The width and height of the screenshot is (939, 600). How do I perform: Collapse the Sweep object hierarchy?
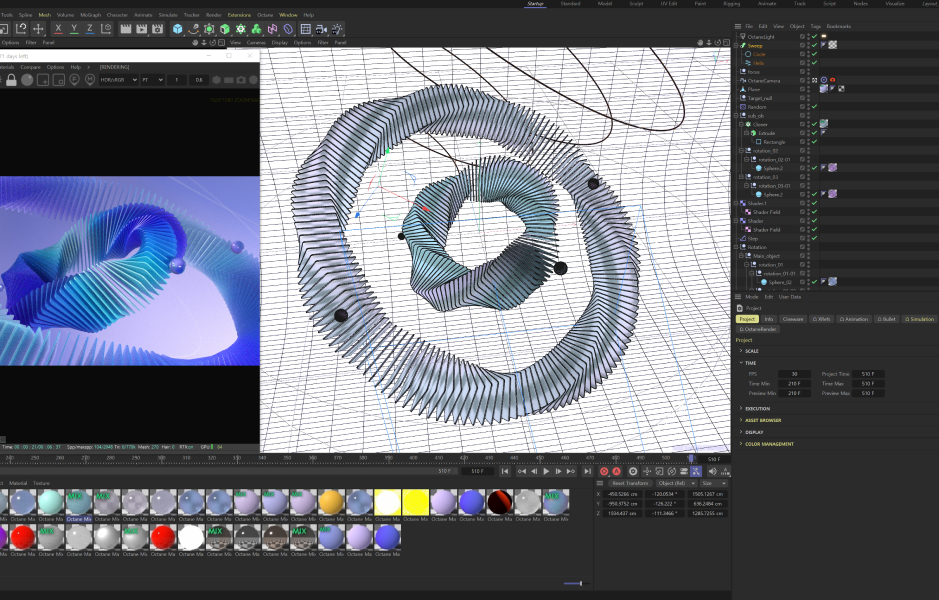pos(737,46)
